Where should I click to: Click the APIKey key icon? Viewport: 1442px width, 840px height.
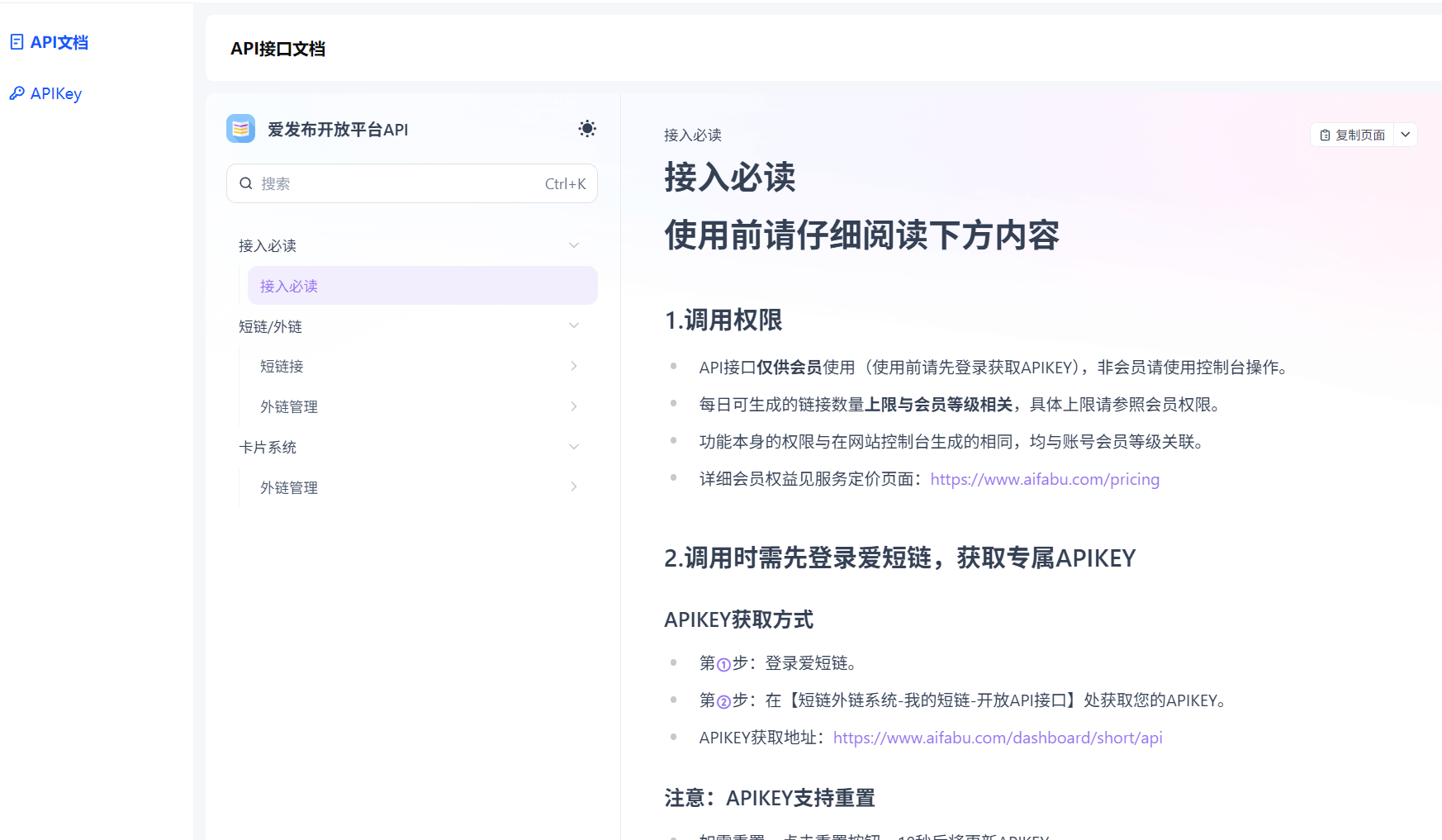(x=17, y=93)
